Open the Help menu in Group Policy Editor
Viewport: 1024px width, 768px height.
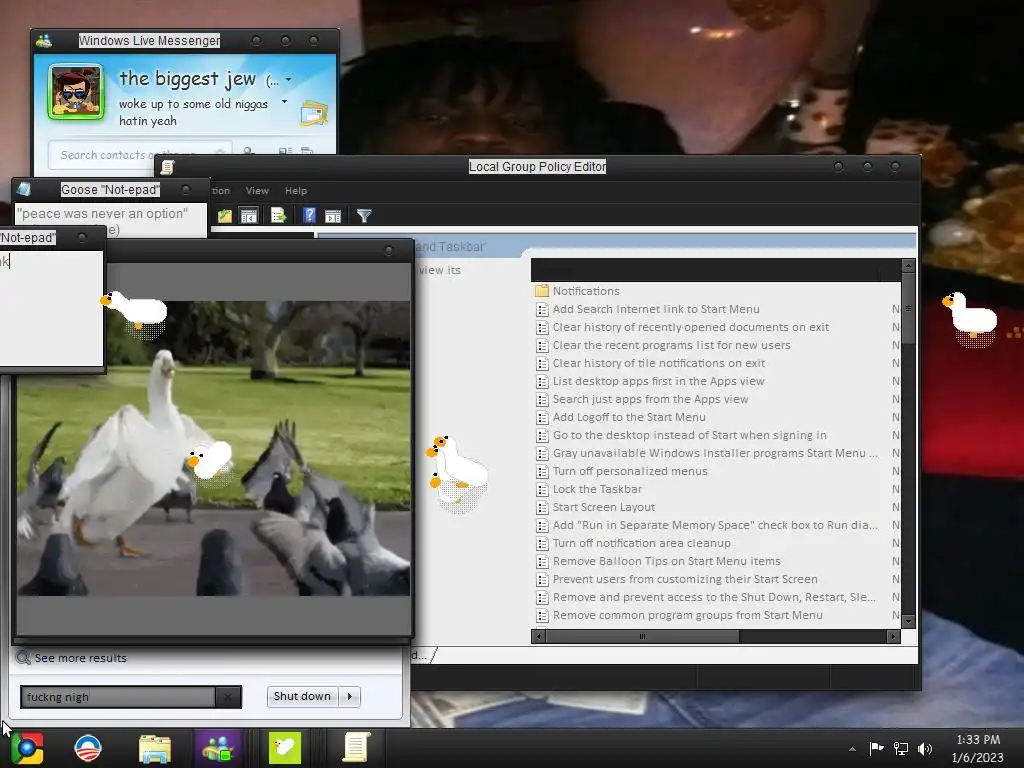coord(296,191)
